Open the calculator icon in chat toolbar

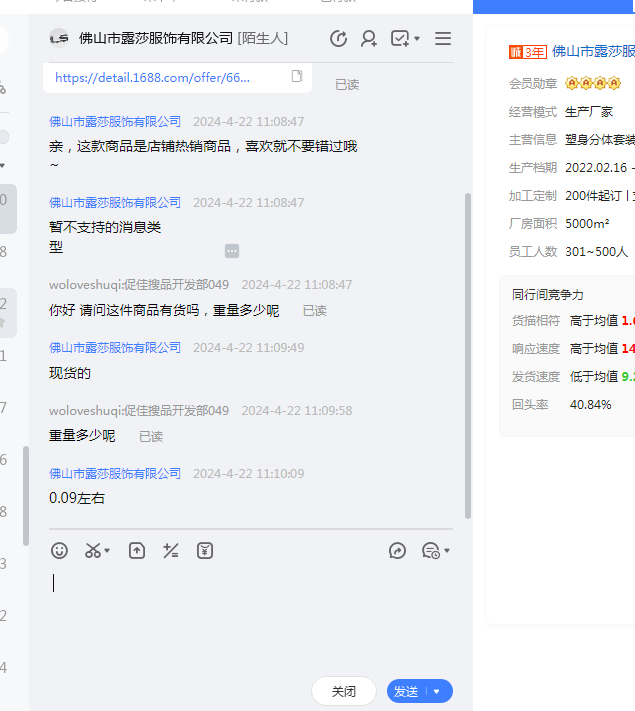[x=171, y=550]
